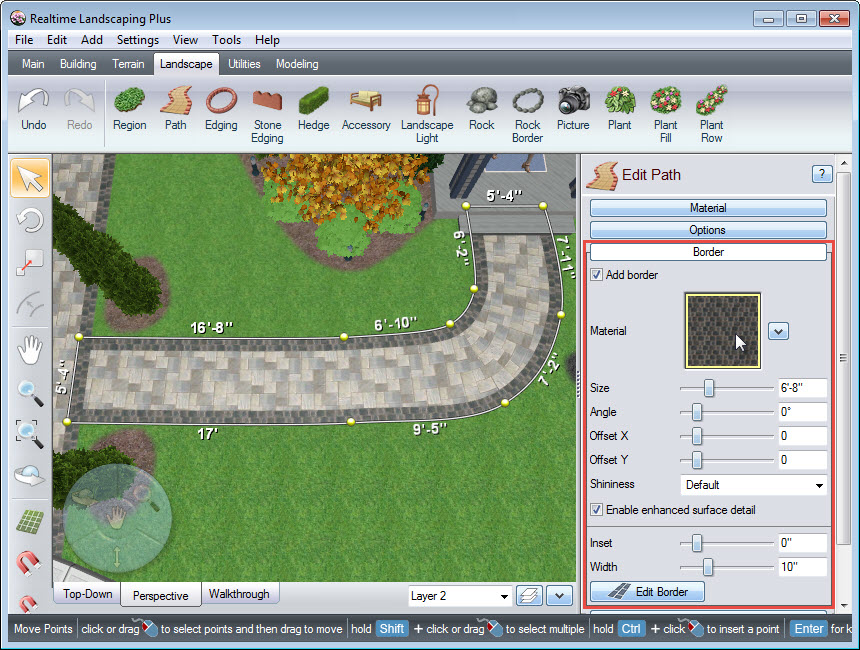Add a Region from the toolbar

coord(129,110)
